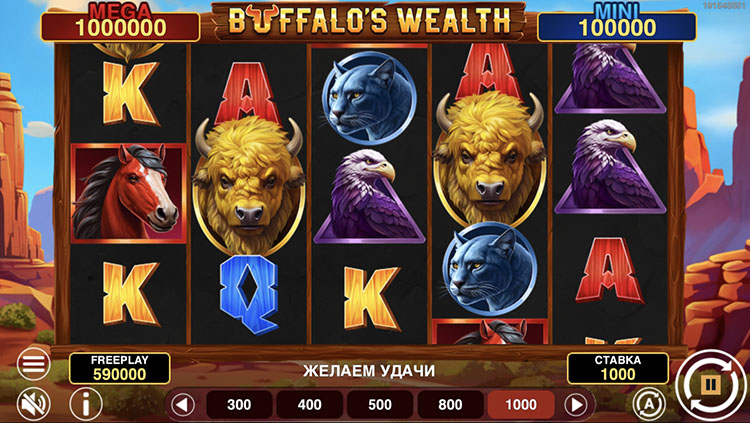Image resolution: width=750 pixels, height=423 pixels.
Task: Click the MINI jackpot banner
Action: 617,25
